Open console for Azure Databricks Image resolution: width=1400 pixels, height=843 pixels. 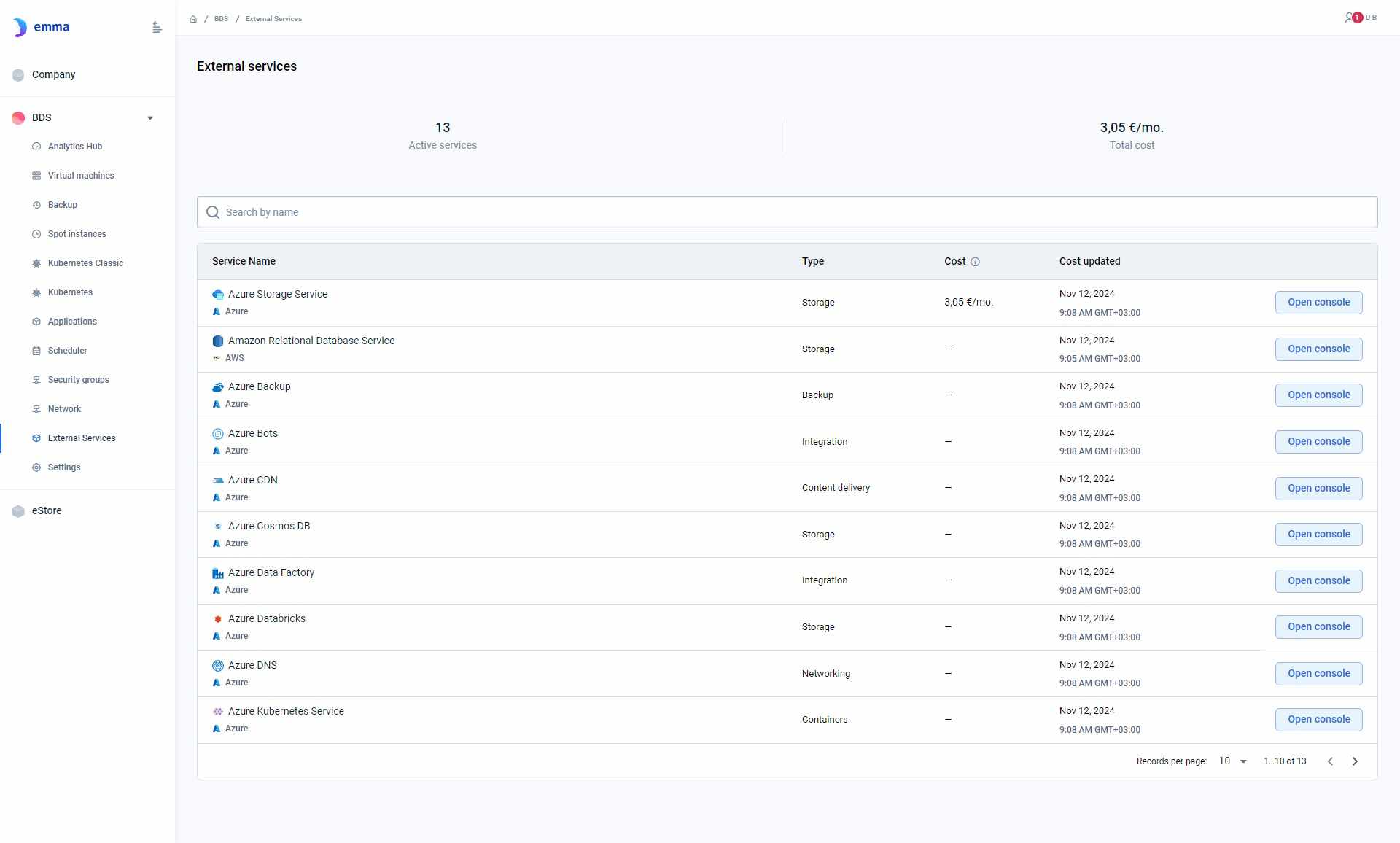point(1318,627)
